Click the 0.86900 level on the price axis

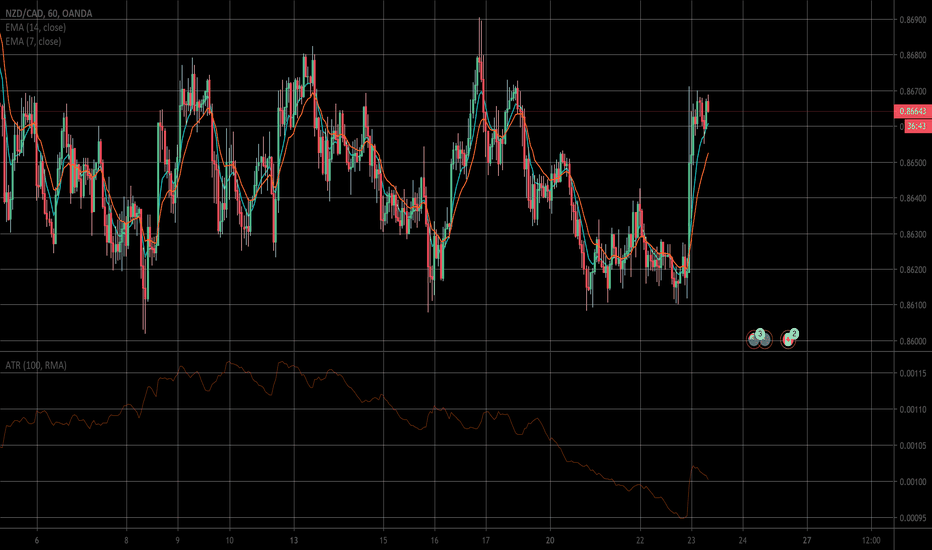[911, 20]
